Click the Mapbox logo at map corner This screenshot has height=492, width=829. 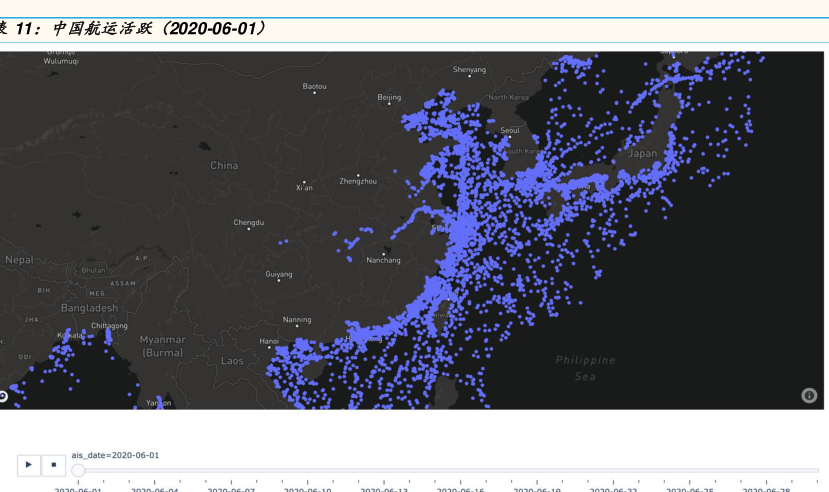[3, 396]
